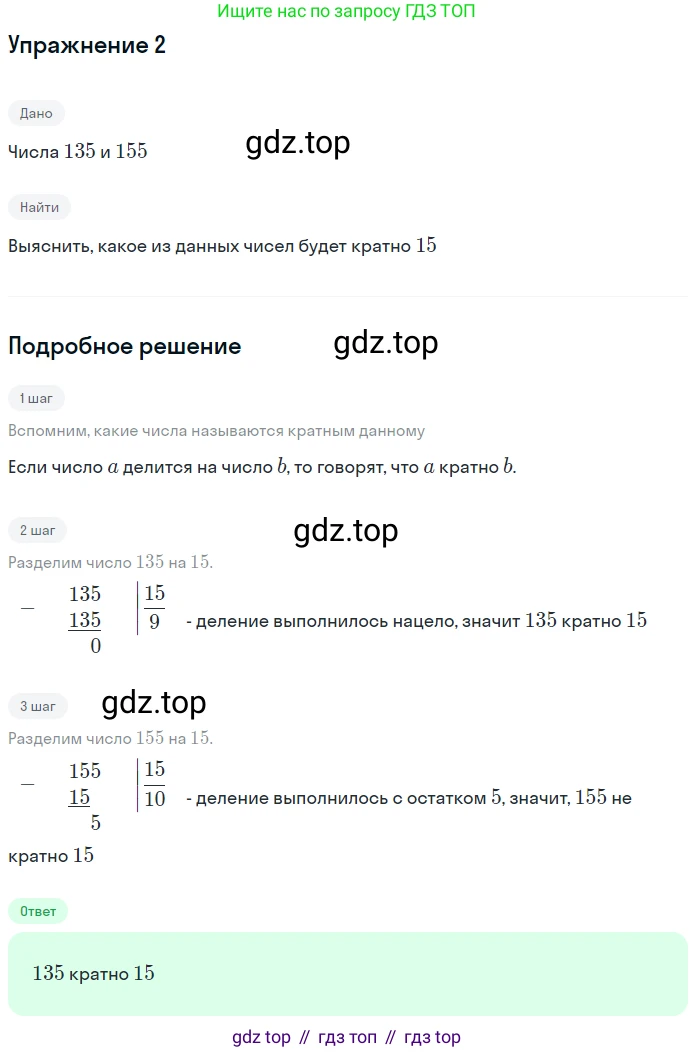This screenshot has width=695, height=1052.
Task: Click the 1 шаг step badge
Action: tap(36, 399)
